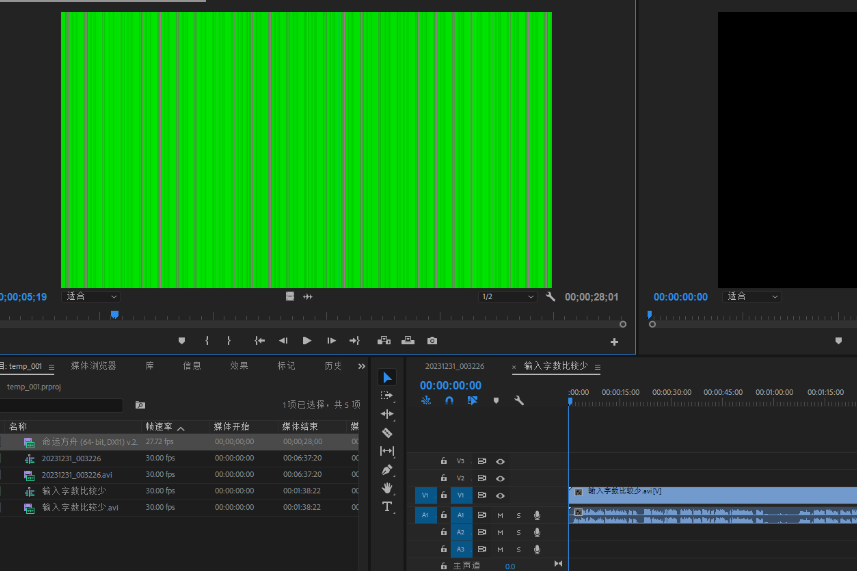The image size is (857, 571).
Task: Click the source monitor zoom scroll handle
Action: click(x=623, y=325)
